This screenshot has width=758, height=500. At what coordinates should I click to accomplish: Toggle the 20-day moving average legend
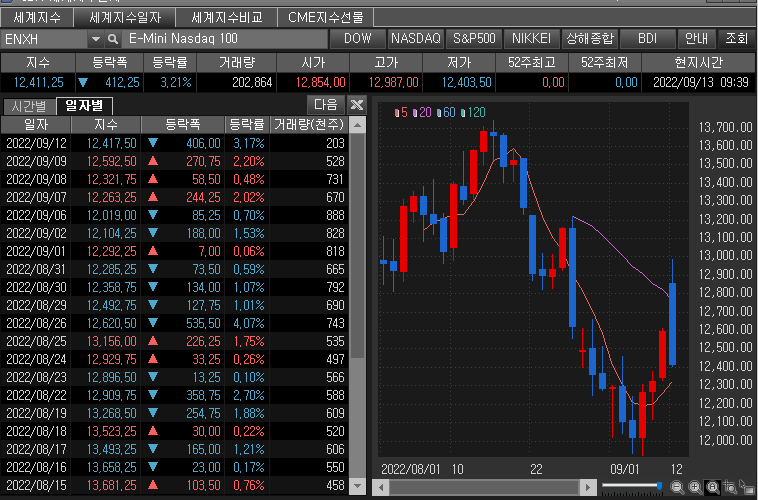[422, 113]
